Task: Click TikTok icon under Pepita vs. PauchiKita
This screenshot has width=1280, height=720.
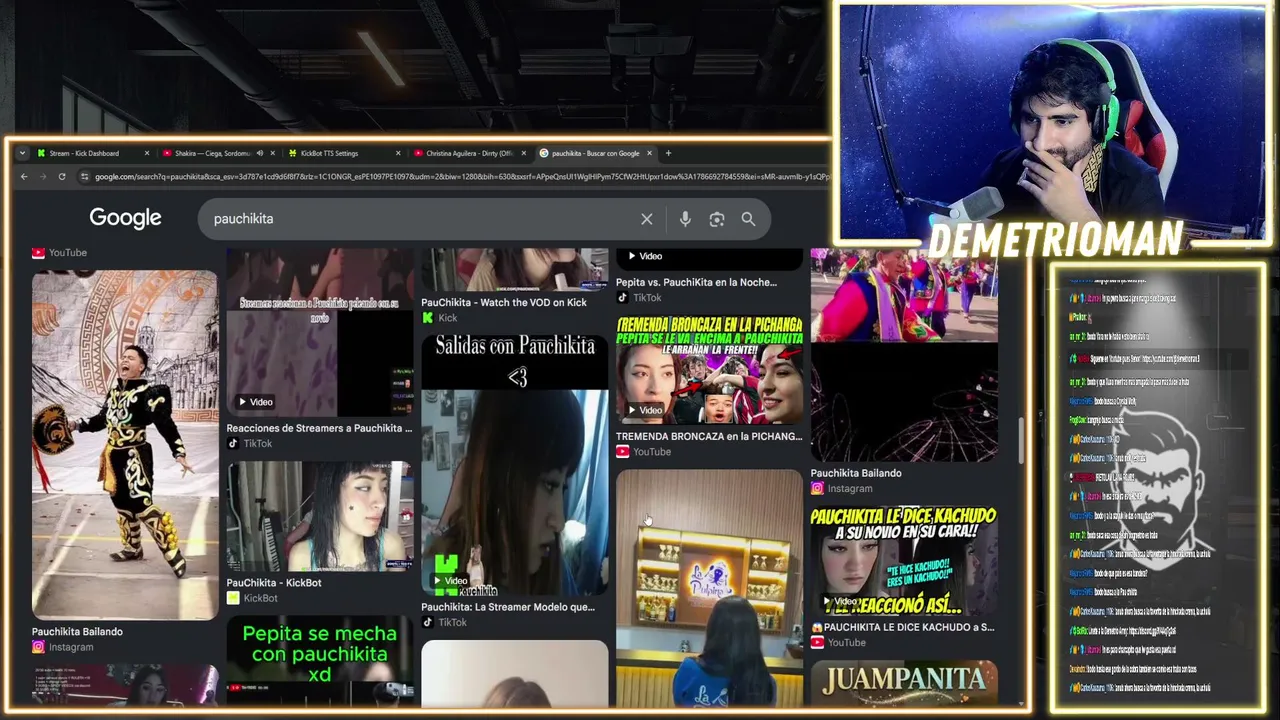Action: tap(622, 297)
